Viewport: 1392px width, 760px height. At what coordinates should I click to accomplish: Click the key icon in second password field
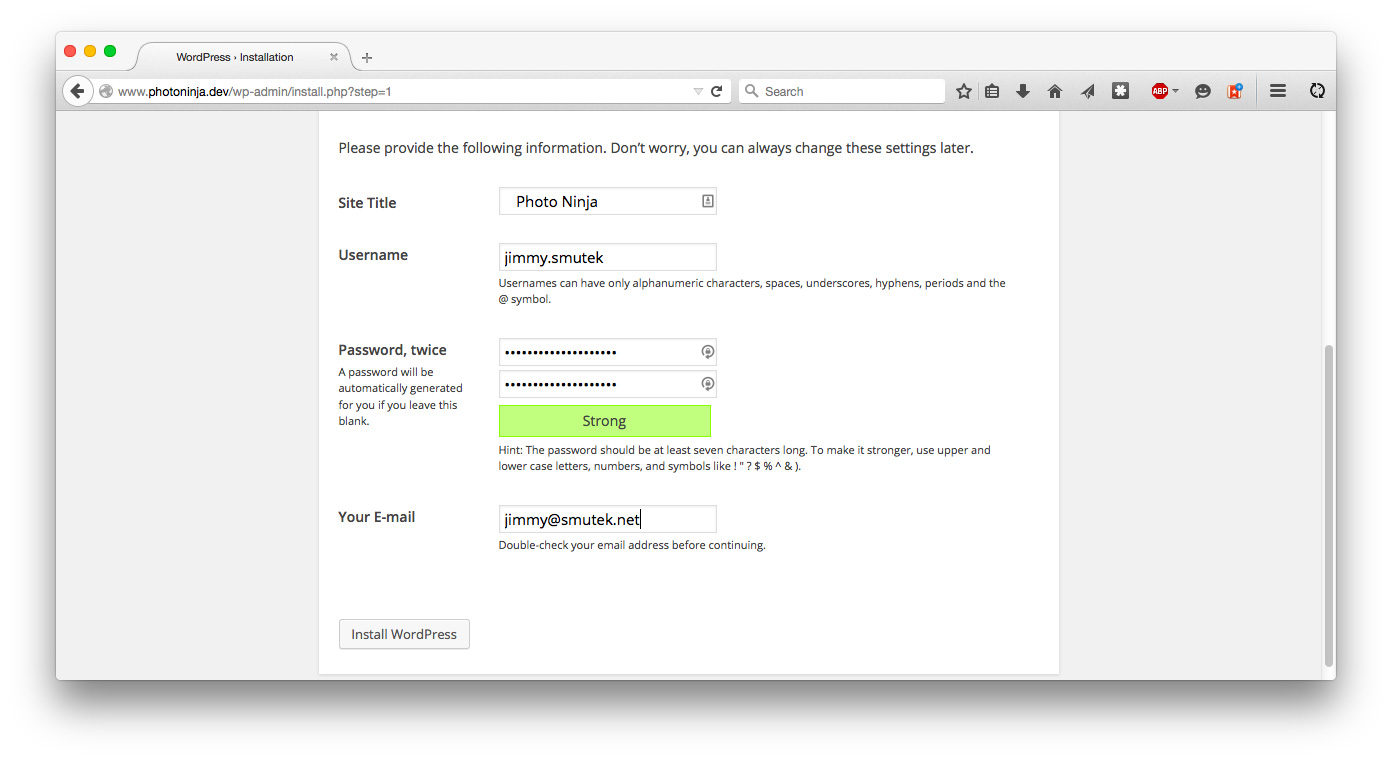point(707,384)
